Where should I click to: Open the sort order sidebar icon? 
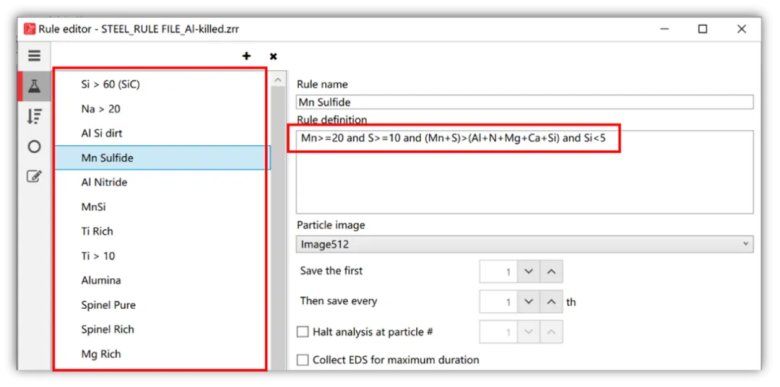[34, 116]
